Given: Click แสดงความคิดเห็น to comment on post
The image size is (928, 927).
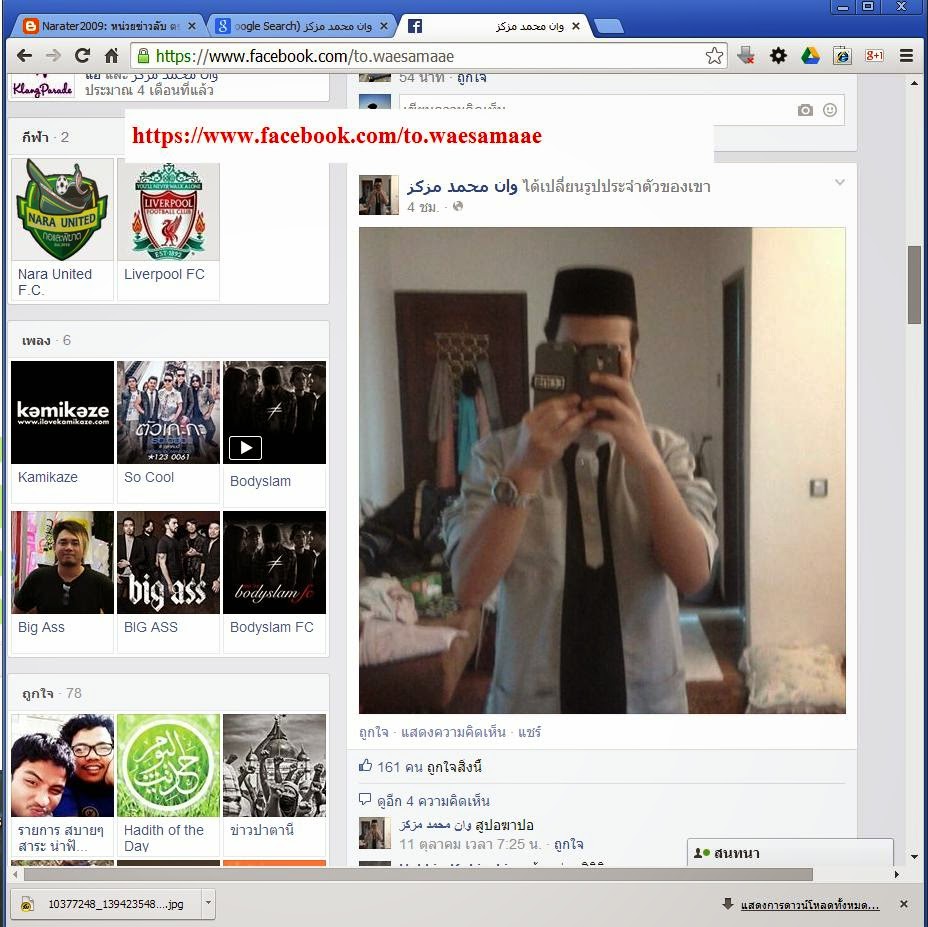Looking at the screenshot, I should (453, 732).
